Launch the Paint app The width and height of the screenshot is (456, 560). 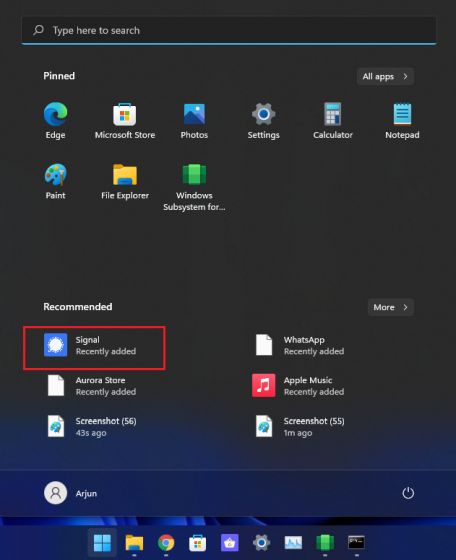pyautogui.click(x=55, y=175)
